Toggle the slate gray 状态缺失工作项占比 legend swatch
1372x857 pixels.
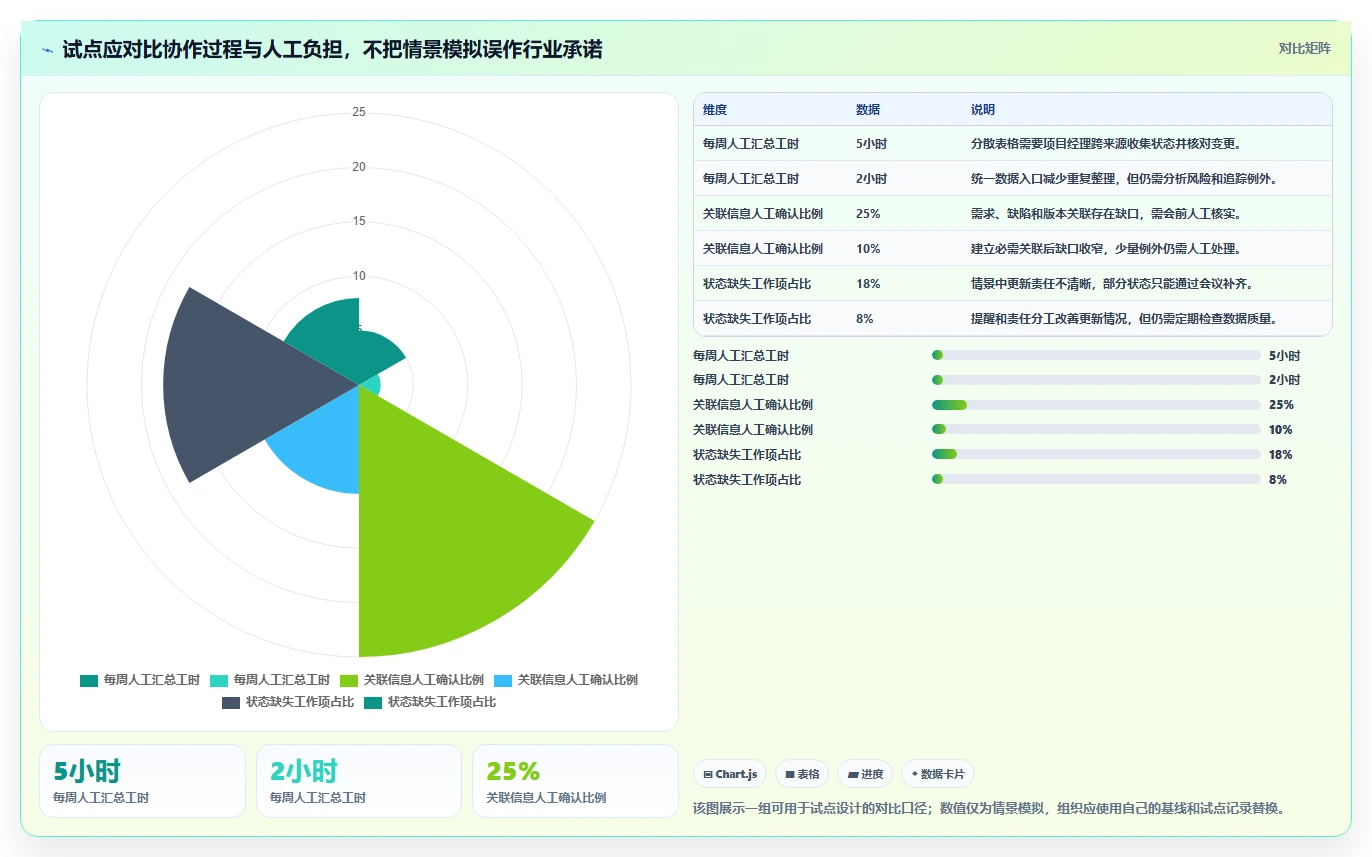click(x=231, y=702)
